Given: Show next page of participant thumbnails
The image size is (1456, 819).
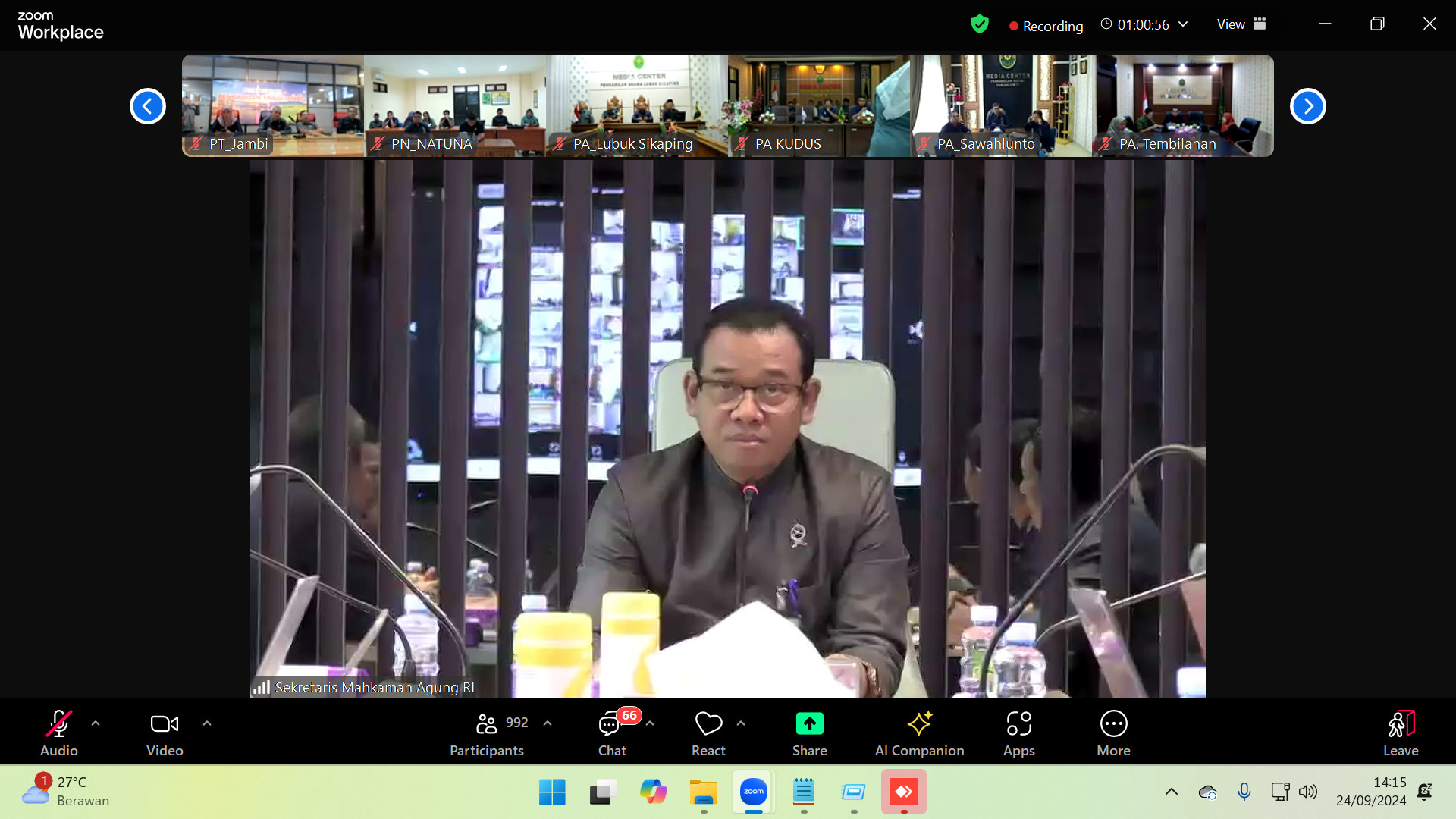Looking at the screenshot, I should pyautogui.click(x=1307, y=106).
